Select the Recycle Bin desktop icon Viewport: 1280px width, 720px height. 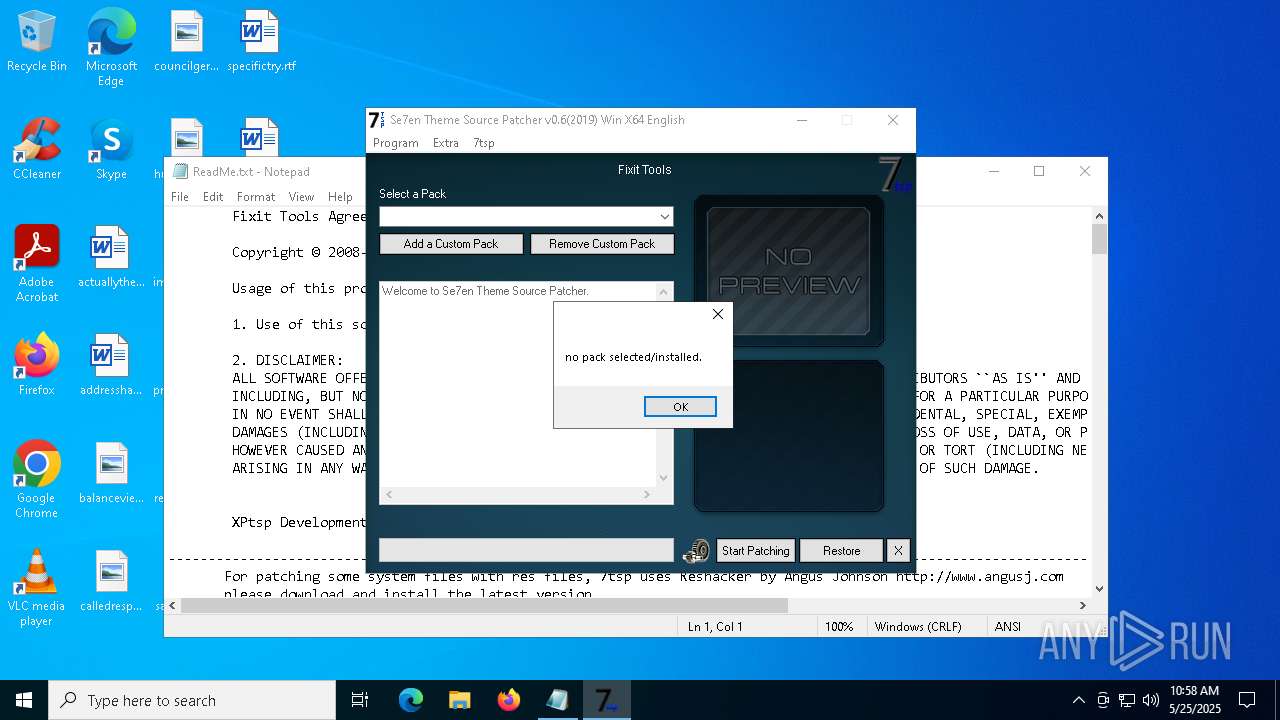coord(37,41)
